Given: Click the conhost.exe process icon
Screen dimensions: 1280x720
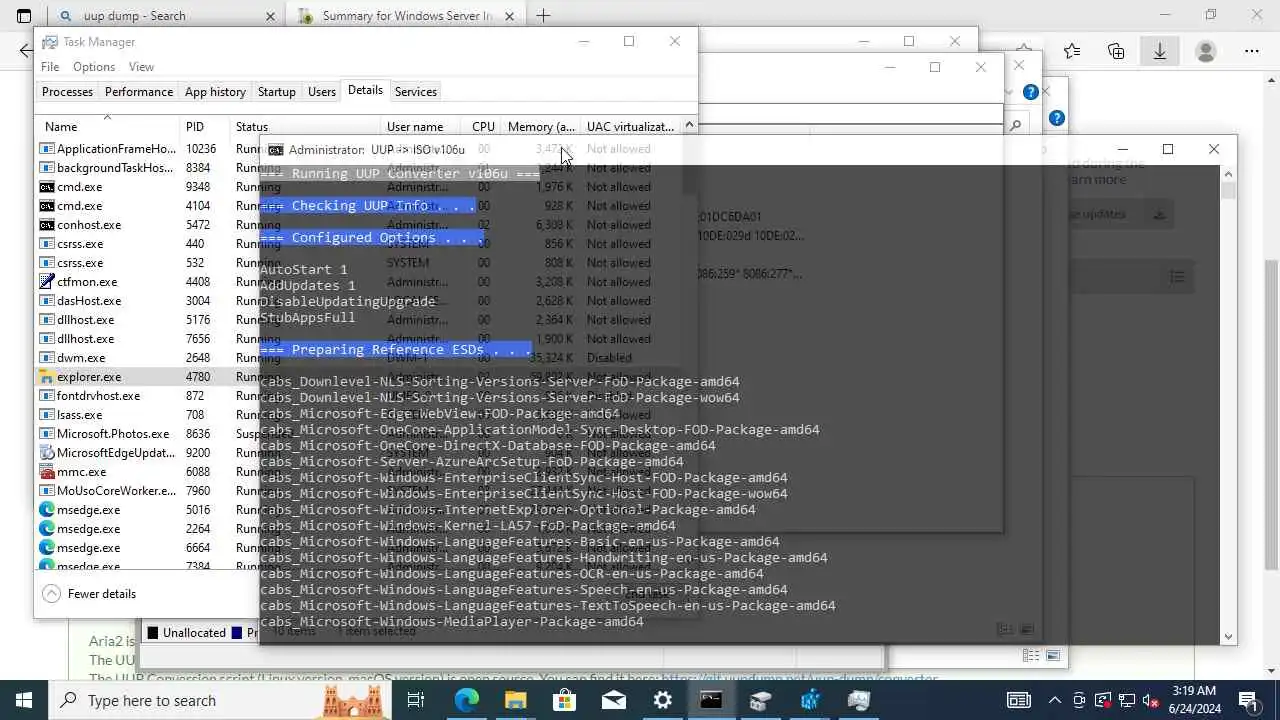Looking at the screenshot, I should click(x=46, y=225).
